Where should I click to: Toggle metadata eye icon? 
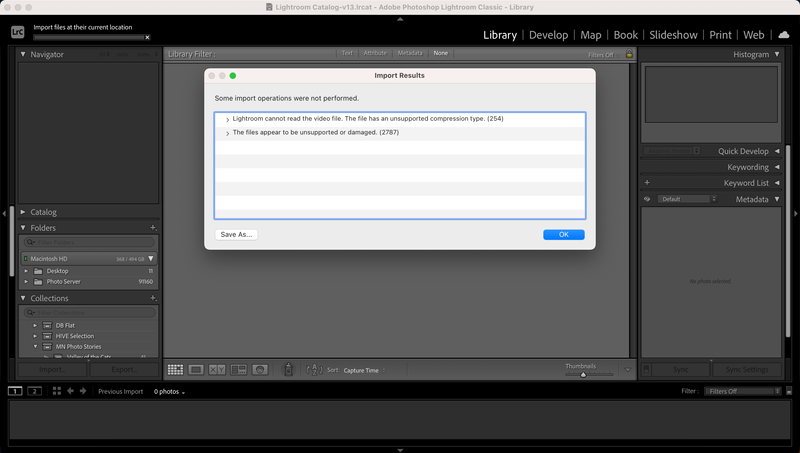point(647,199)
